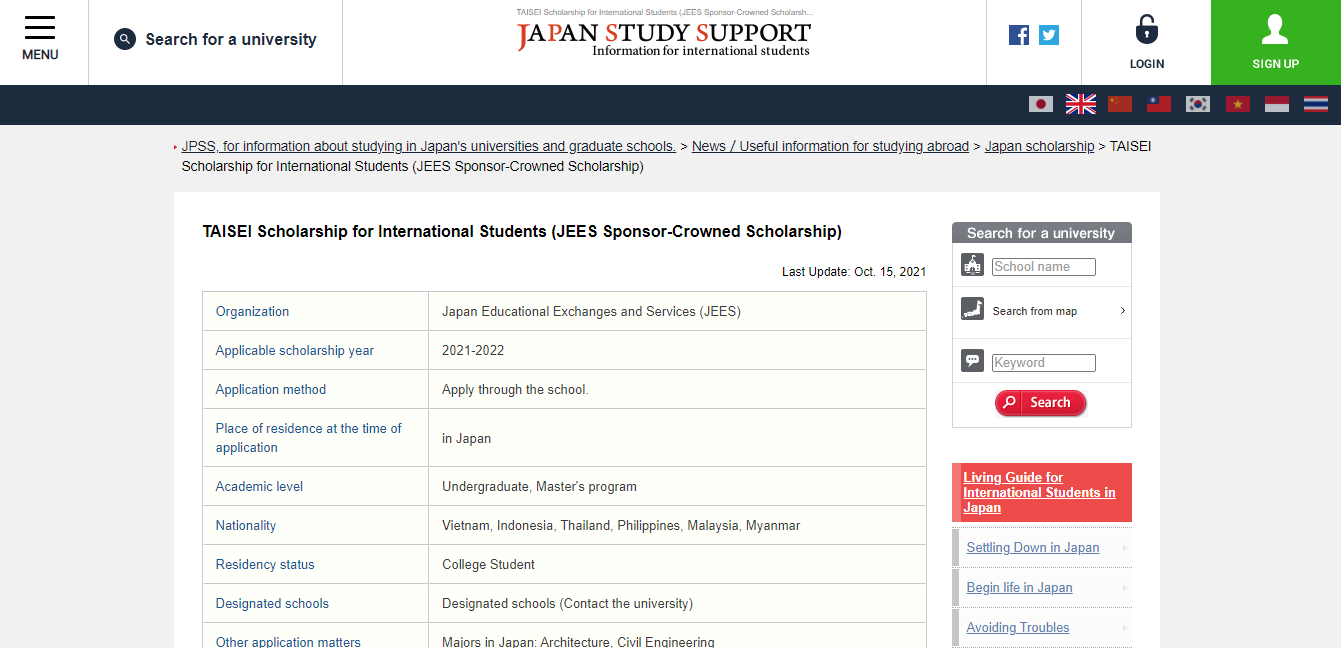Switch language using the South Korea flag

click(x=1198, y=104)
